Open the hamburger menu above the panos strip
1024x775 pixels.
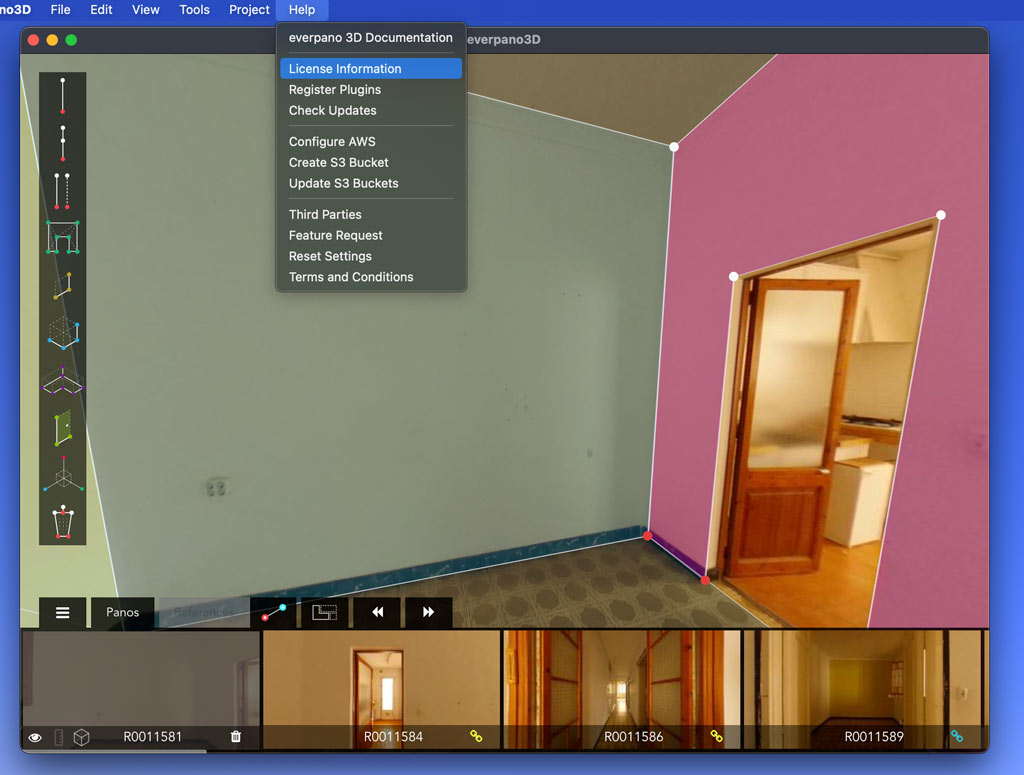pyautogui.click(x=63, y=612)
